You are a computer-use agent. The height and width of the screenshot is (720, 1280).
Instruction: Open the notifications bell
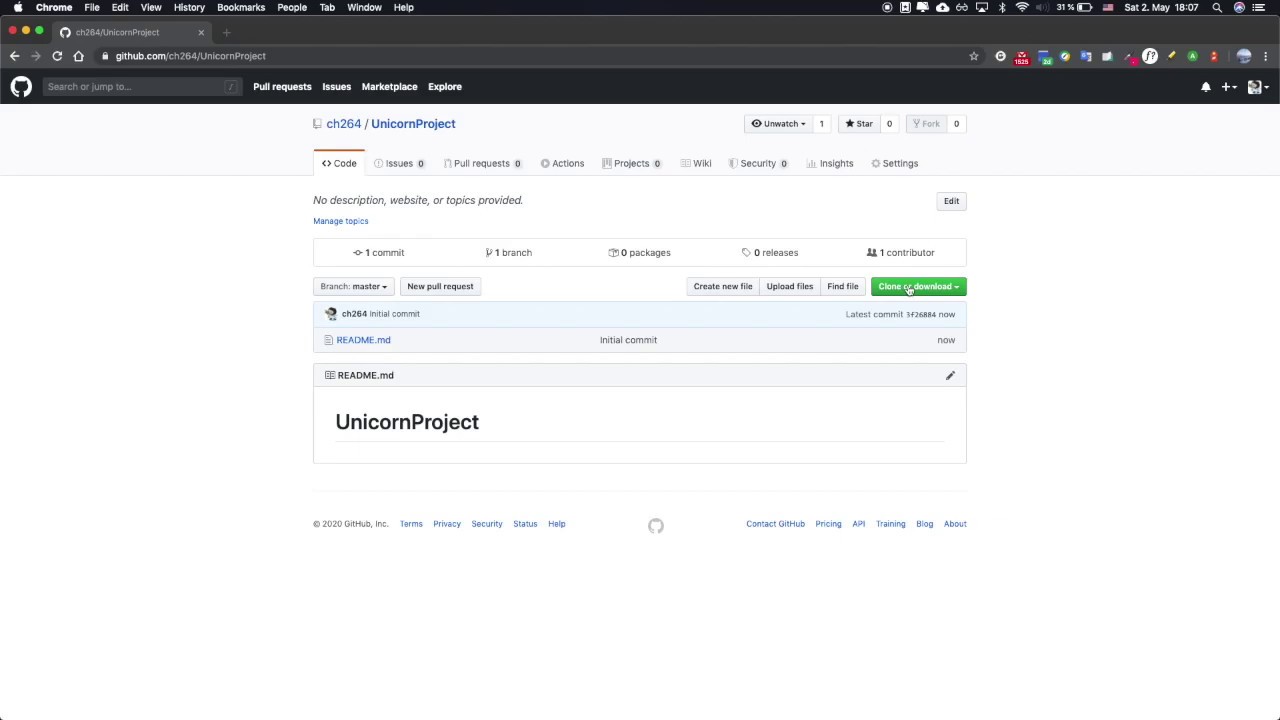pos(1206,87)
